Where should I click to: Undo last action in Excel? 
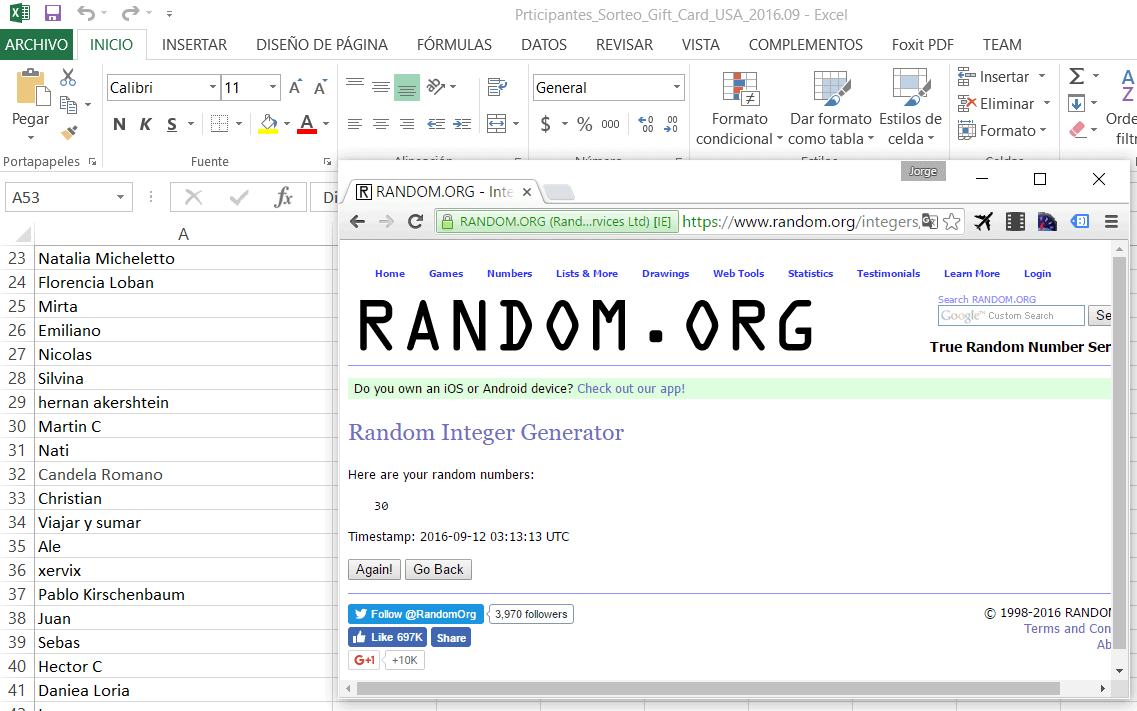pyautogui.click(x=86, y=13)
